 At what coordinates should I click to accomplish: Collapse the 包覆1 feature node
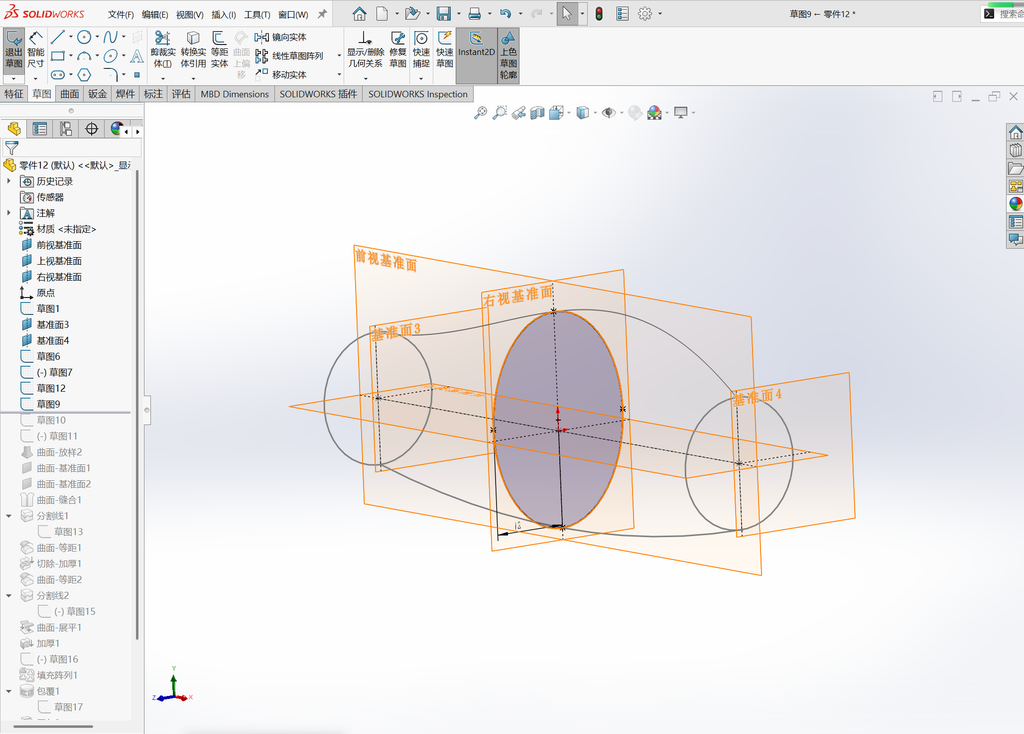click(x=8, y=691)
